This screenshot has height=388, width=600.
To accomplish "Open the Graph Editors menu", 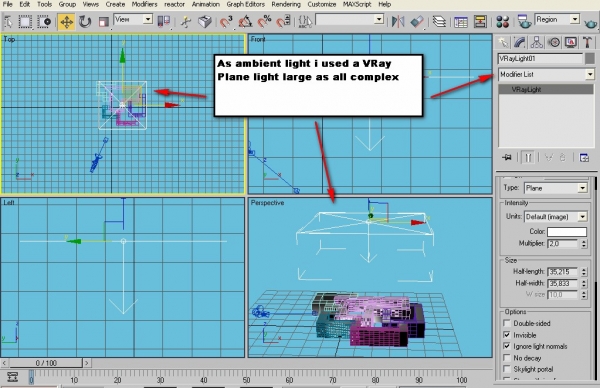I will click(245, 4).
